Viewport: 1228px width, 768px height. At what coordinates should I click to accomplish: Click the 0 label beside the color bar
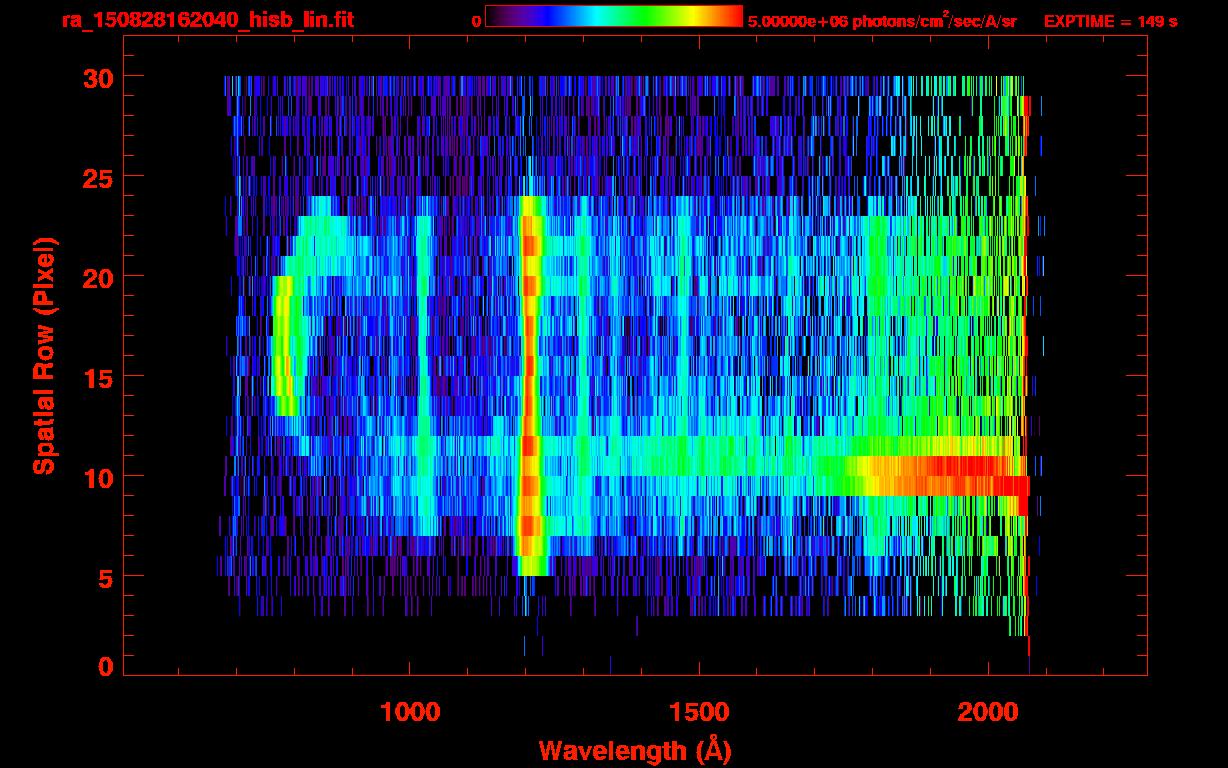click(x=476, y=21)
